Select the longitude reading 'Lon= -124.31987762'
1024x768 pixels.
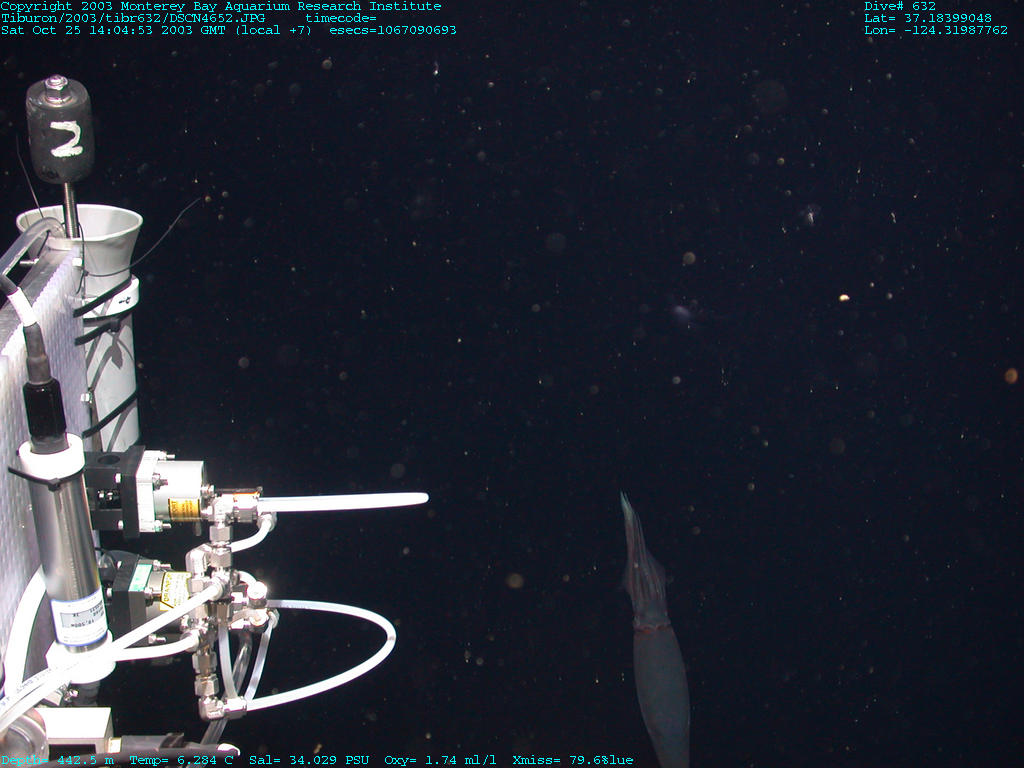936,30
